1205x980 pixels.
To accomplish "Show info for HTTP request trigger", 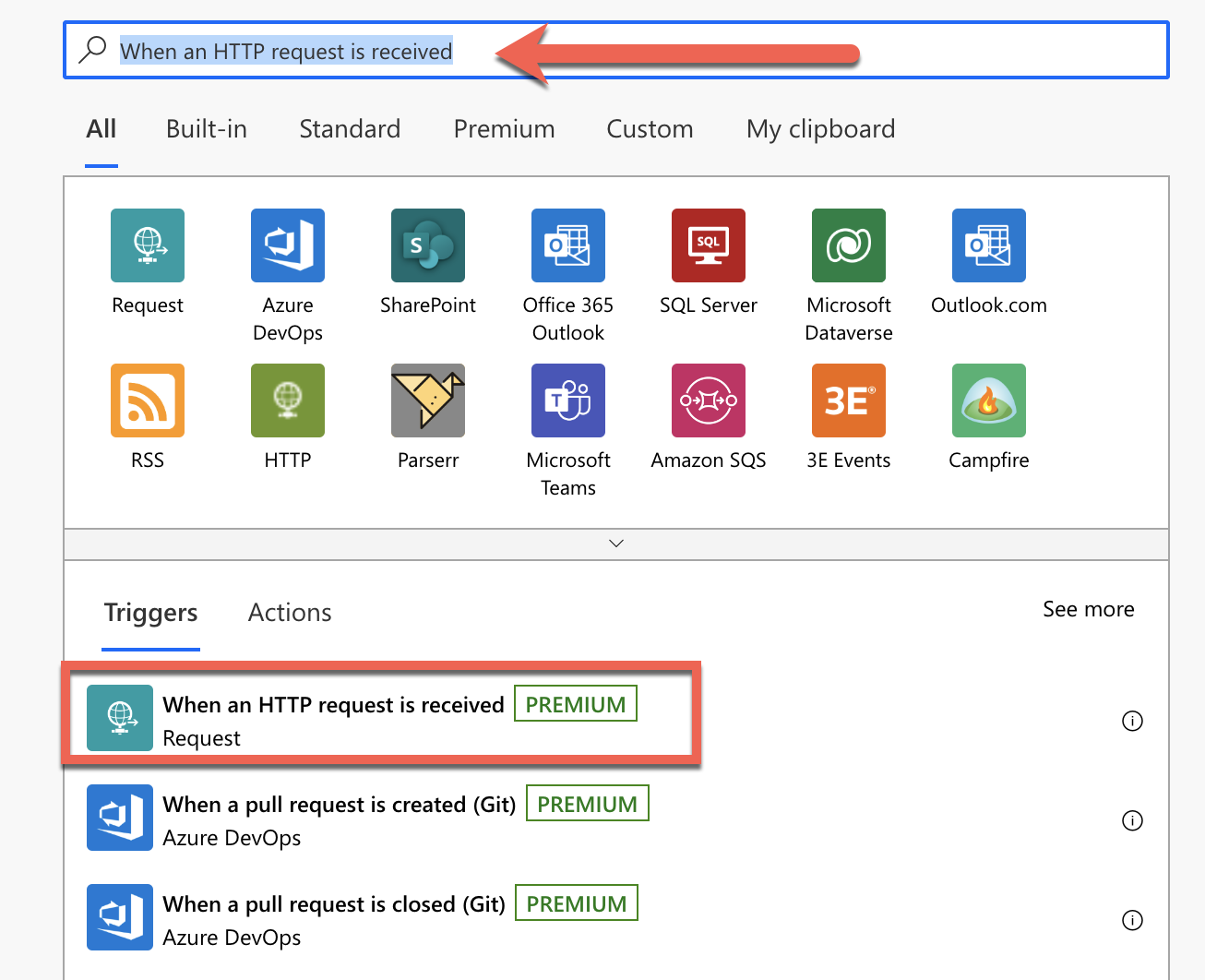I will [x=1132, y=721].
